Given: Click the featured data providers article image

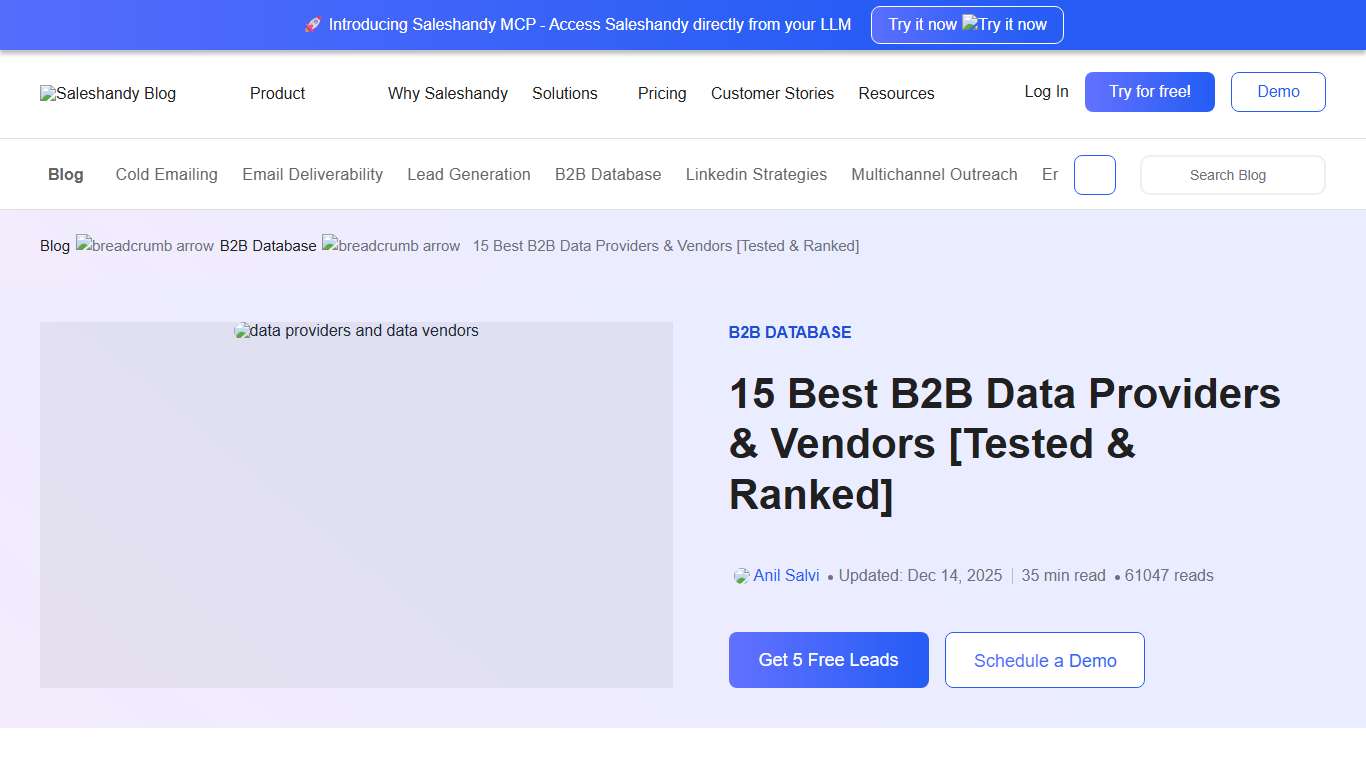Looking at the screenshot, I should click(356, 504).
